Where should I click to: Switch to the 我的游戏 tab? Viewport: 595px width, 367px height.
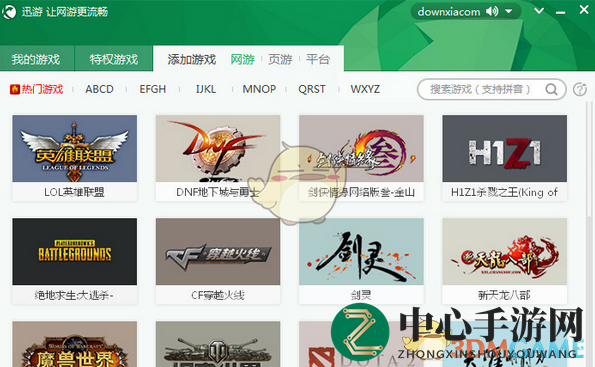(37, 58)
